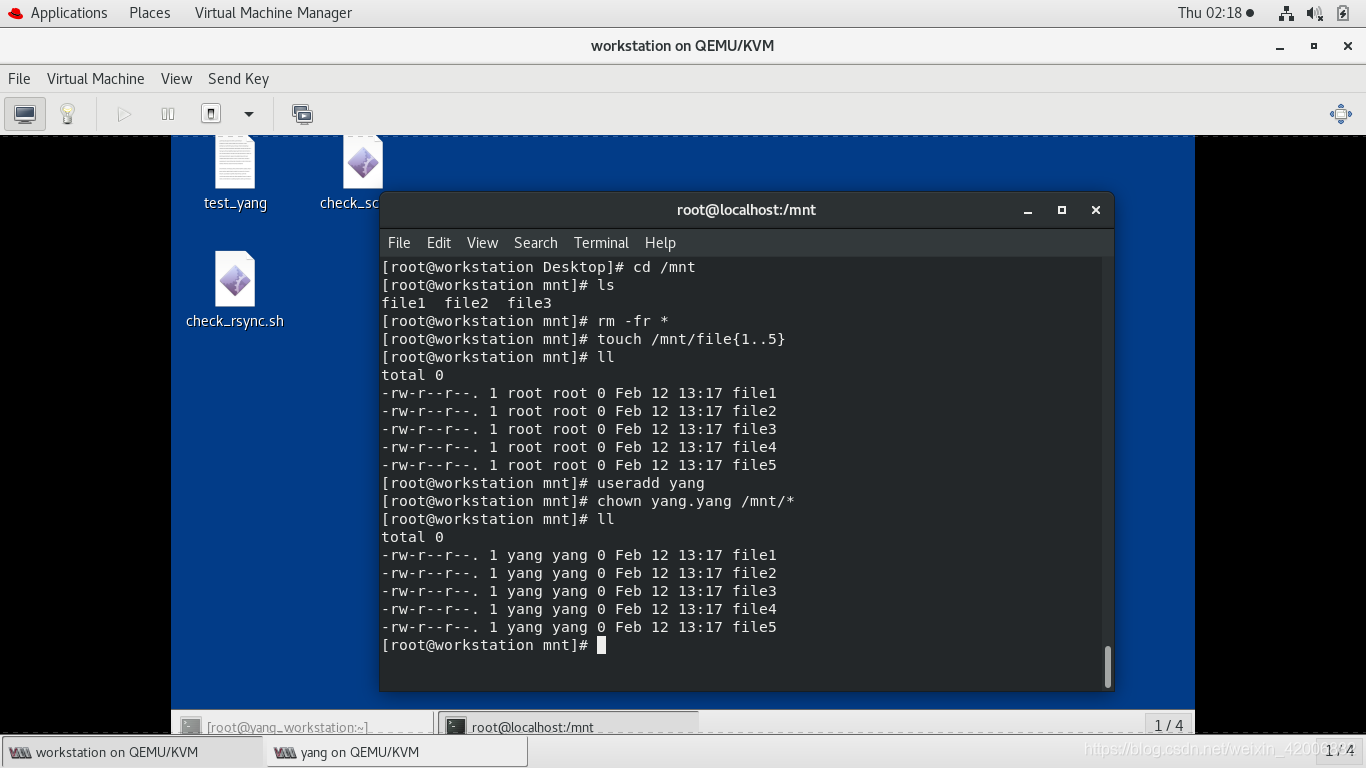Pause the virtual machine

click(x=168, y=114)
